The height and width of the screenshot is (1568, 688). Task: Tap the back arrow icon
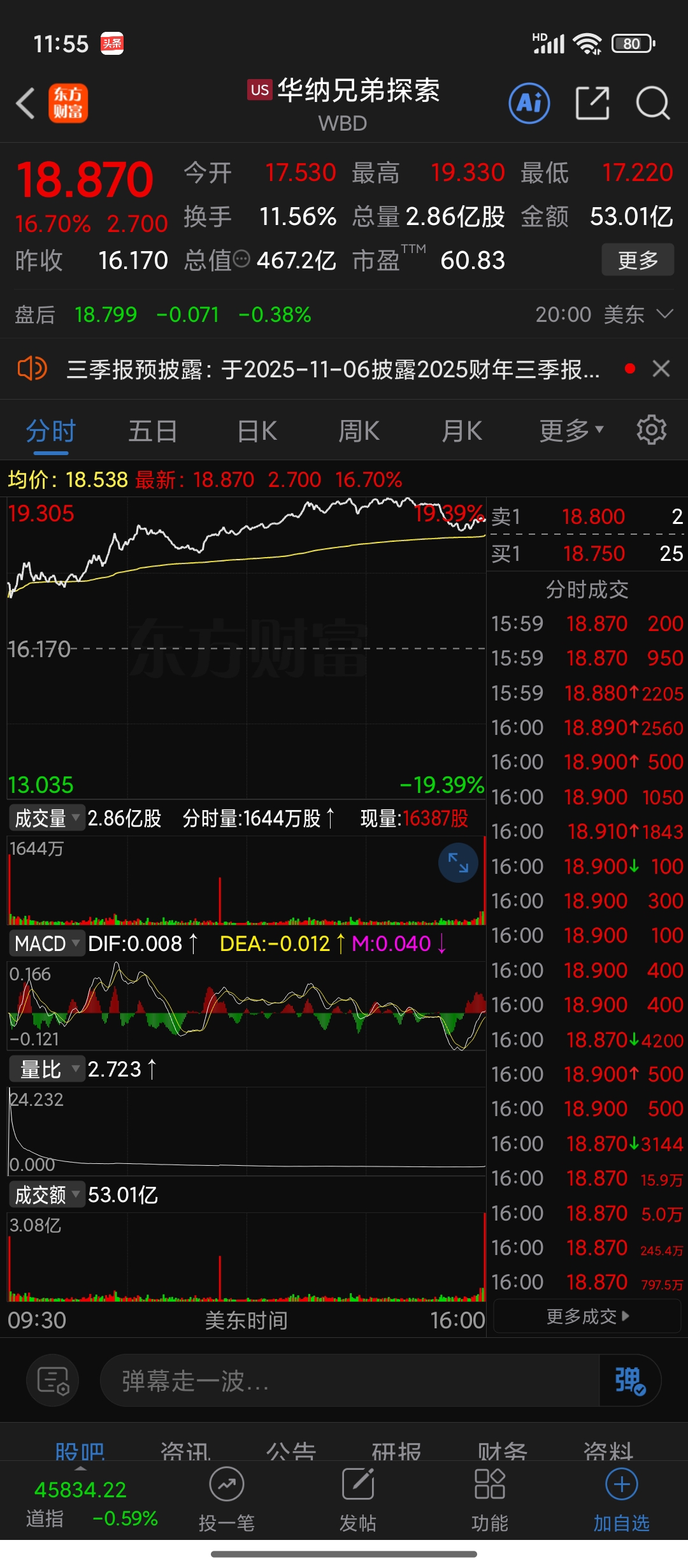coord(25,103)
